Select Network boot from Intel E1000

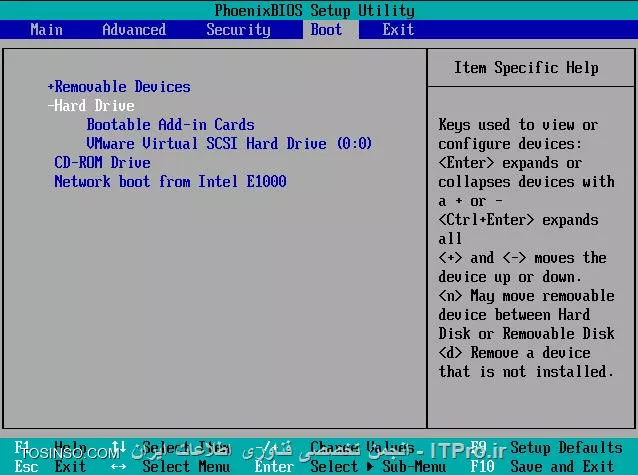point(170,182)
